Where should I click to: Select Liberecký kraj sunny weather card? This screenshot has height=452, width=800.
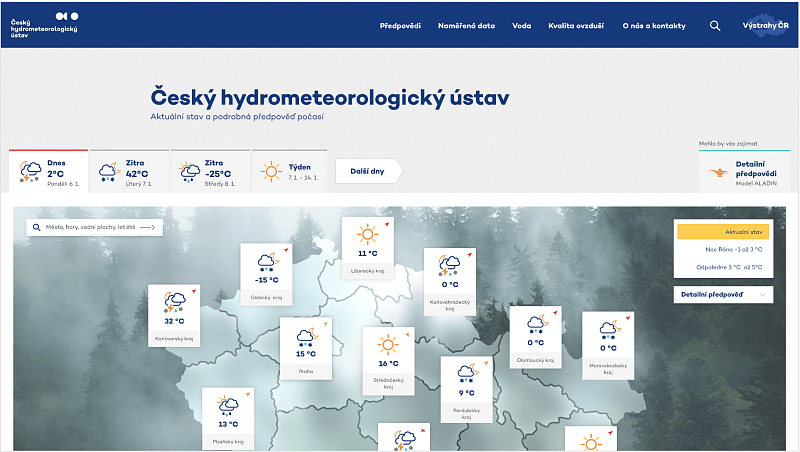(367, 246)
